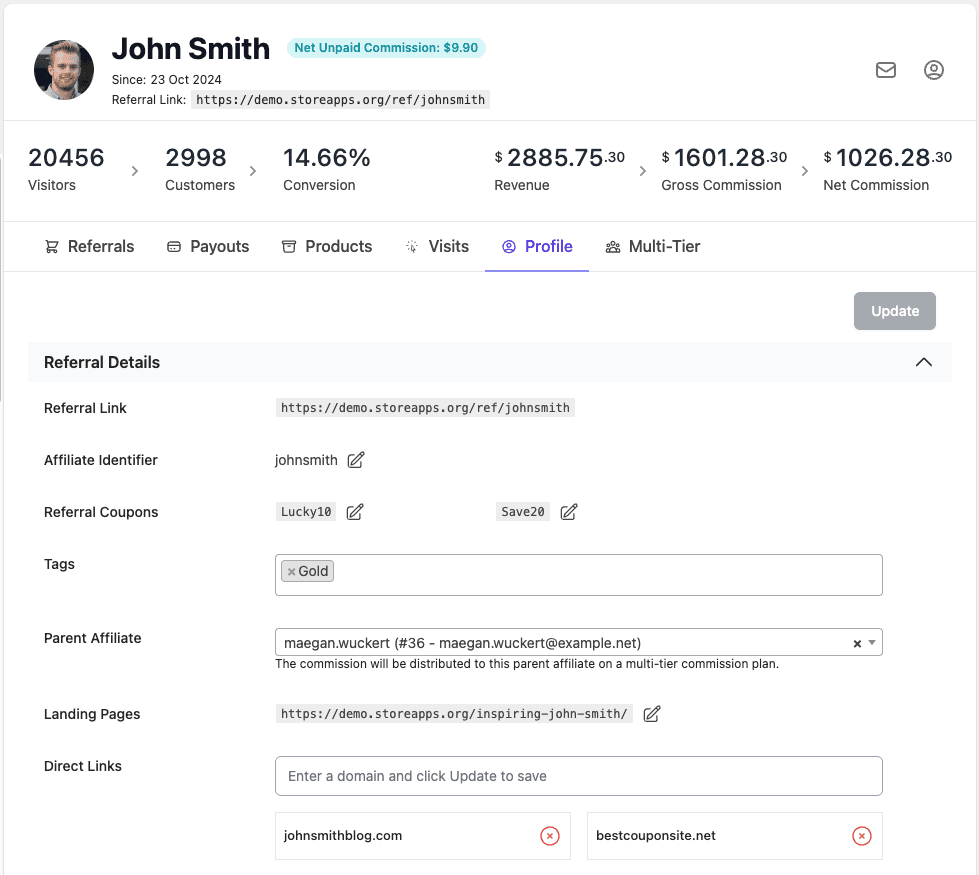
Task: Edit the Save20 referral coupon
Action: pos(568,511)
